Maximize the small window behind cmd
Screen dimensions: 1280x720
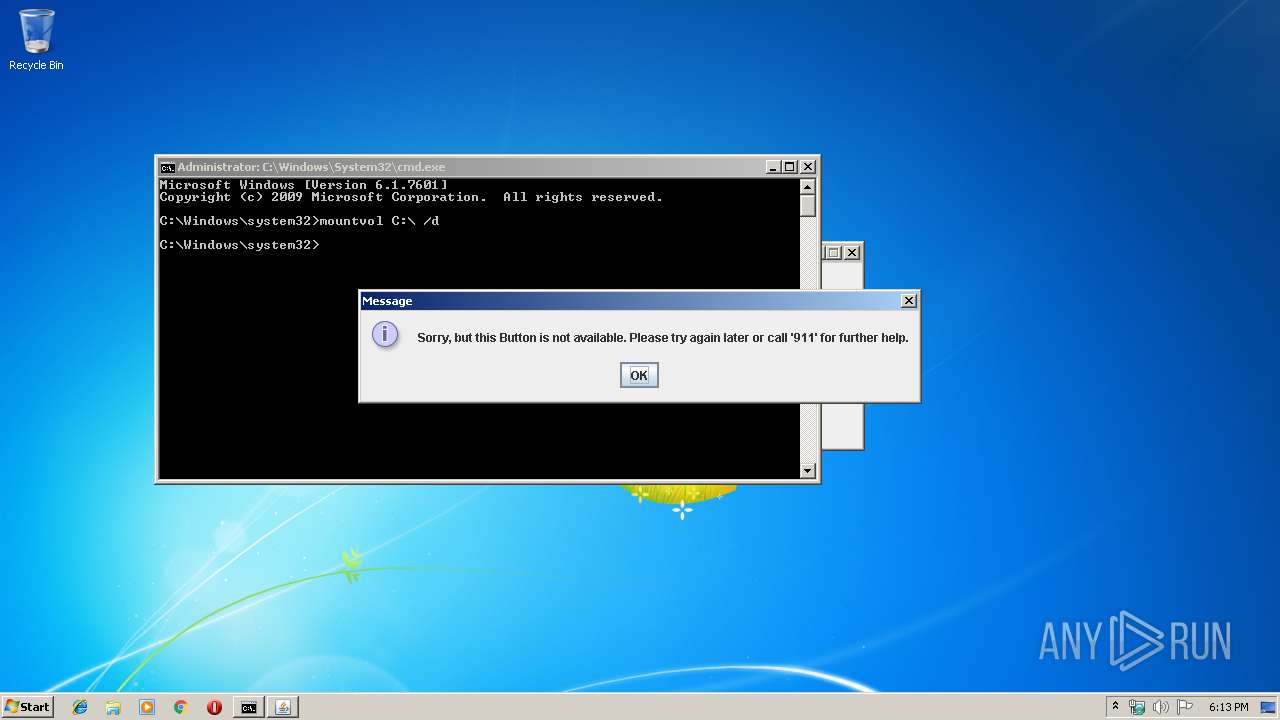click(x=833, y=253)
